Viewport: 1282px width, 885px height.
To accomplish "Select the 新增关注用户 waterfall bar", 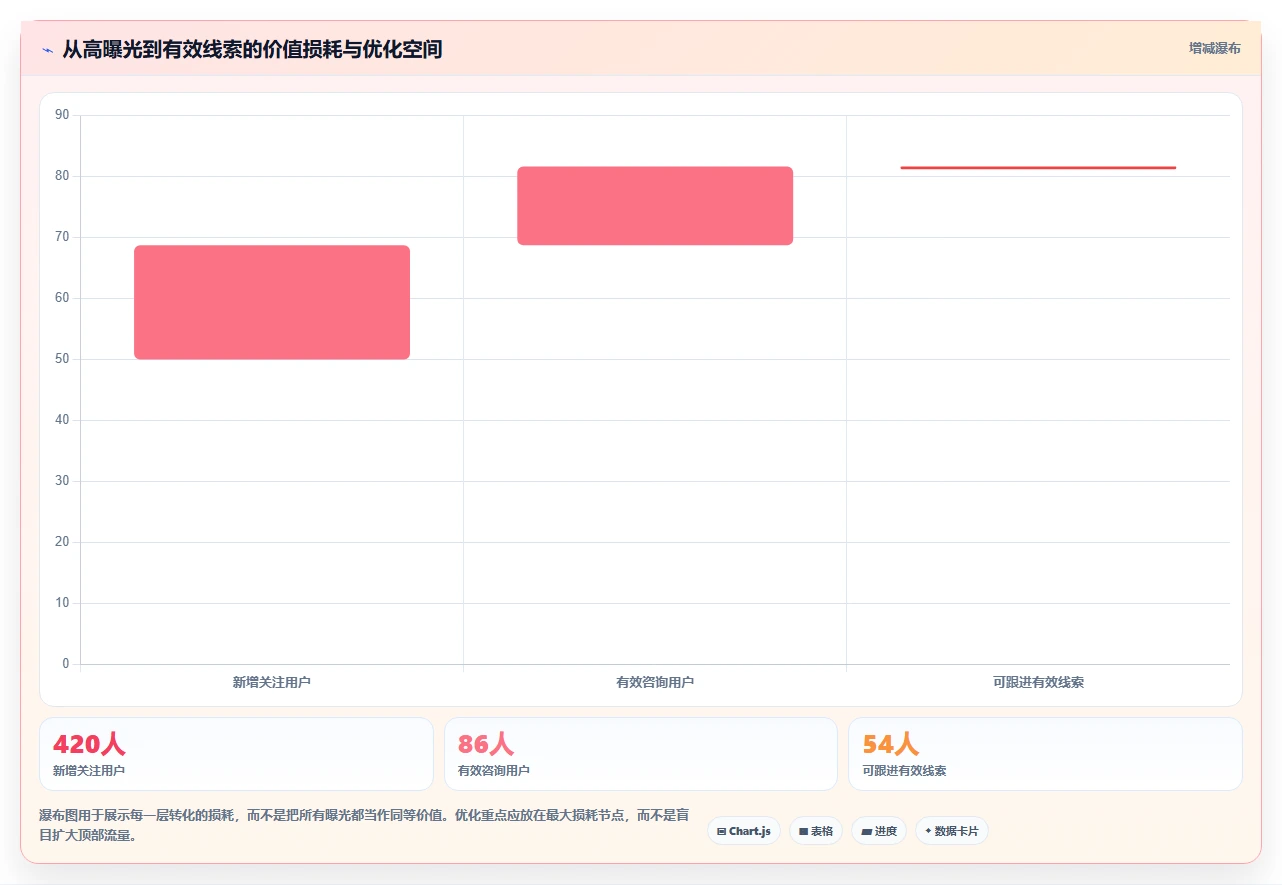I will pyautogui.click(x=272, y=302).
